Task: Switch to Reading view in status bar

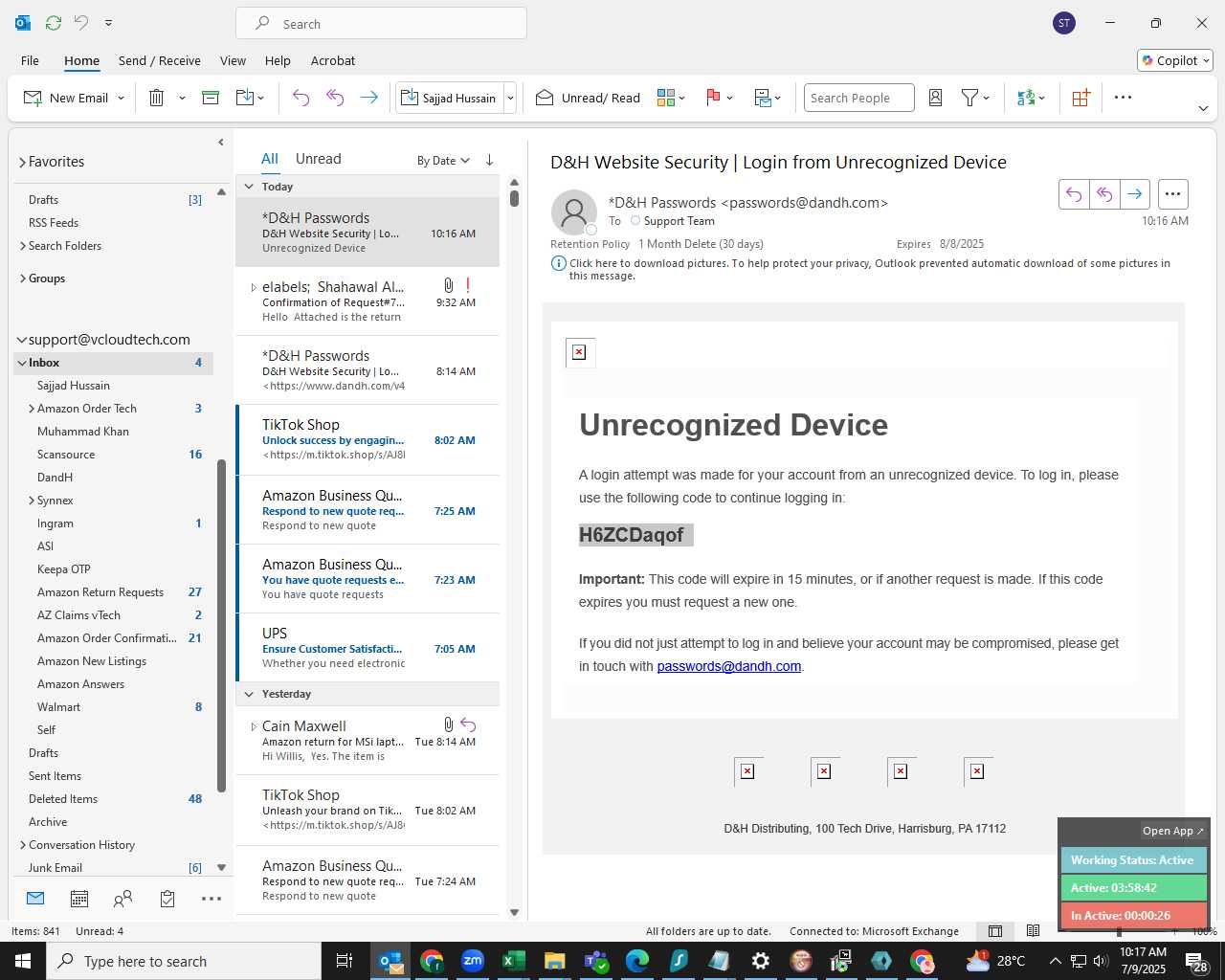Action: coord(1033,931)
